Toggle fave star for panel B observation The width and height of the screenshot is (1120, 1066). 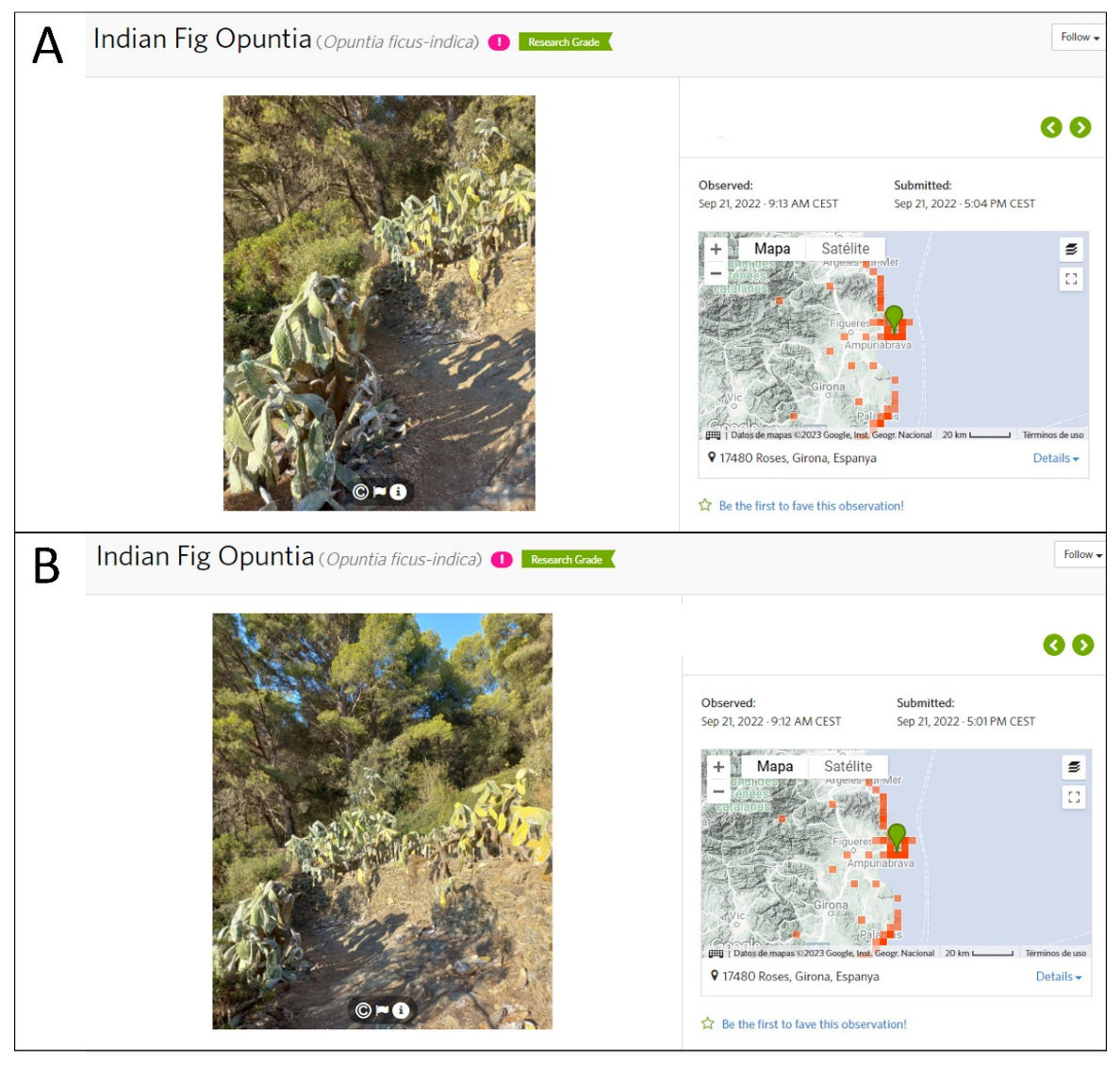click(x=708, y=1024)
